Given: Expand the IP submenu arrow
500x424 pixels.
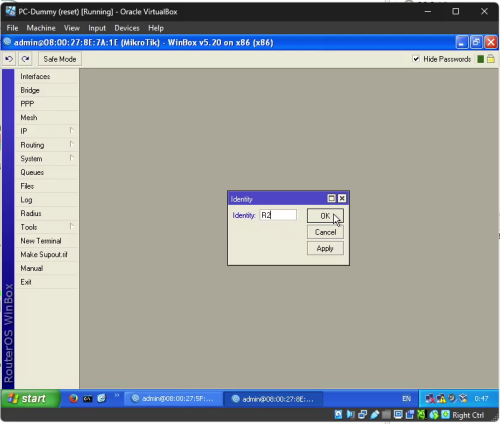Looking at the screenshot, I should [x=71, y=130].
